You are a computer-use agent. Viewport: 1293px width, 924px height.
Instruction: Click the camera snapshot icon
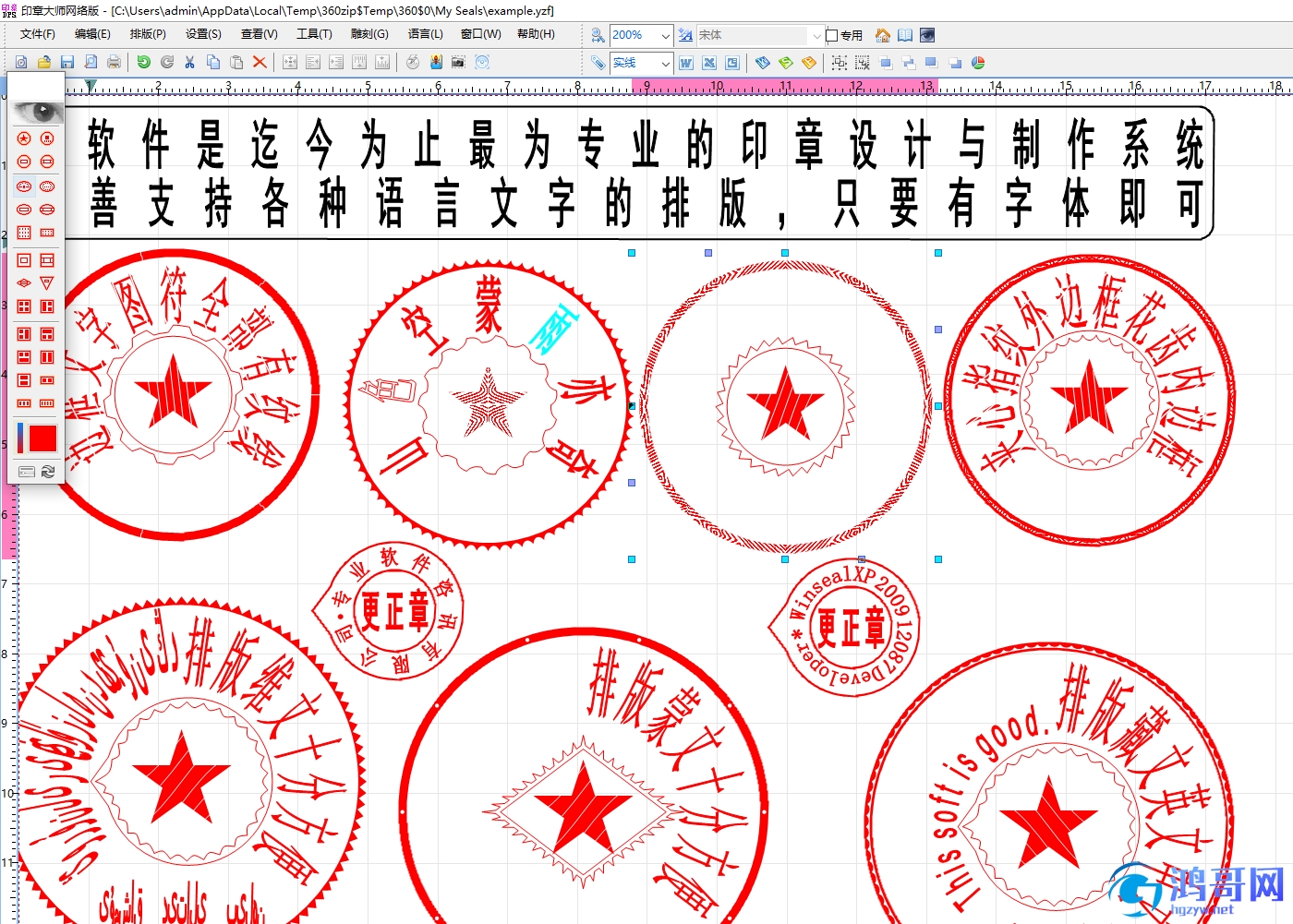tap(458, 62)
